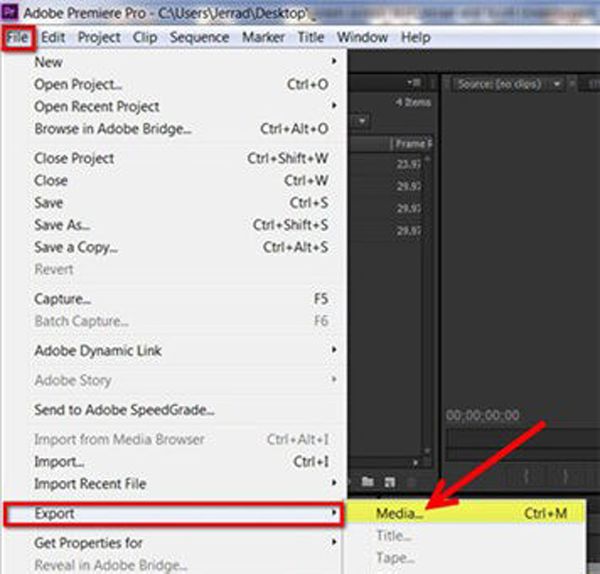The width and height of the screenshot is (600, 574).
Task: Click the 23.97 frame rate value
Action: 408,164
